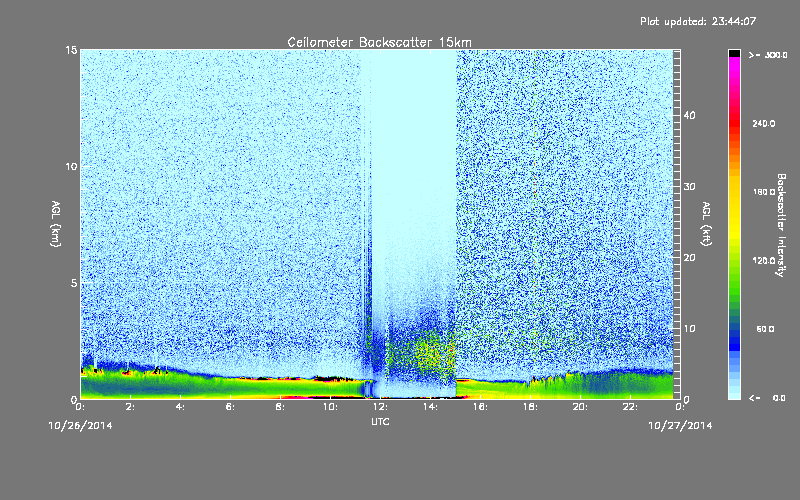
Task: Select the "5" tick on the km axis
Action: point(73,283)
